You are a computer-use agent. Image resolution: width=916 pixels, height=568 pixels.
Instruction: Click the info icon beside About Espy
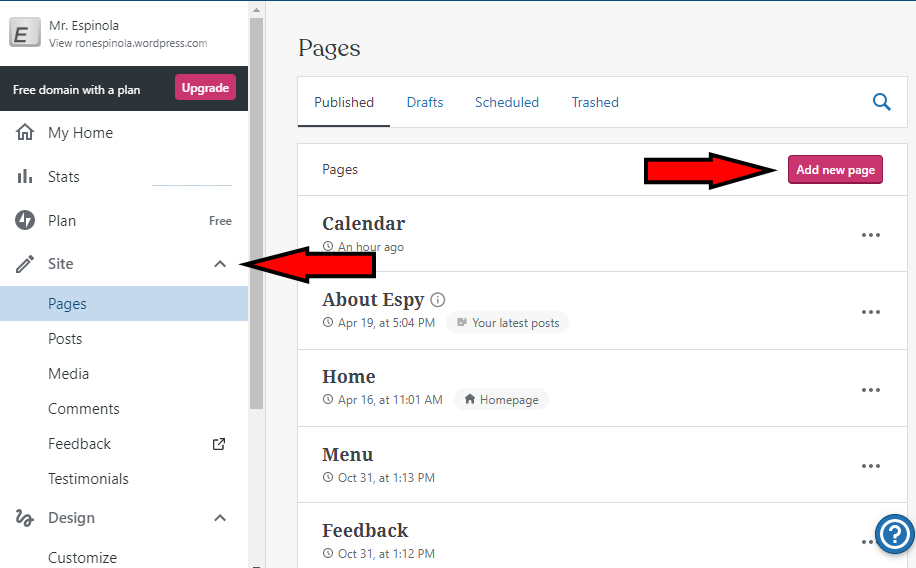click(x=438, y=300)
